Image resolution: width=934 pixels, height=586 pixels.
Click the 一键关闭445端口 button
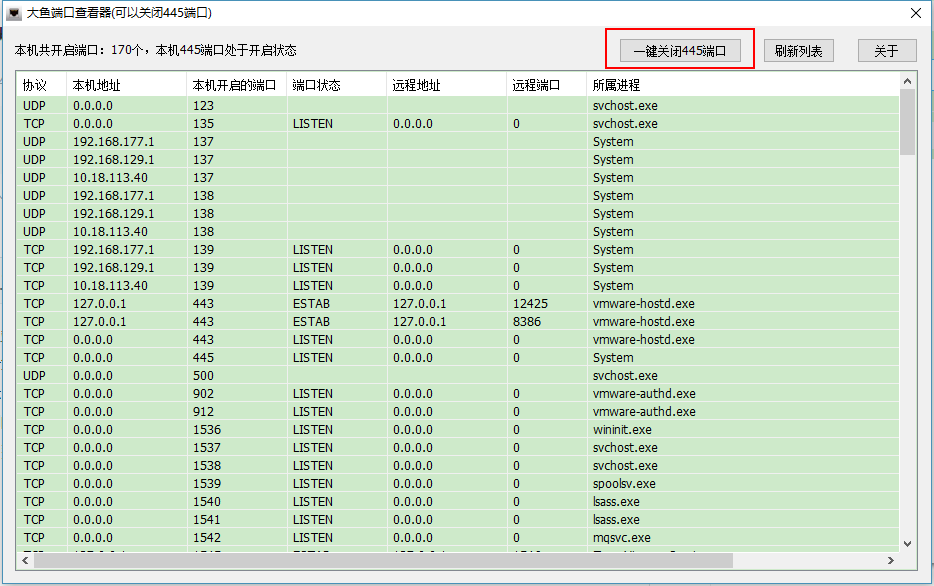pyautogui.click(x=680, y=51)
